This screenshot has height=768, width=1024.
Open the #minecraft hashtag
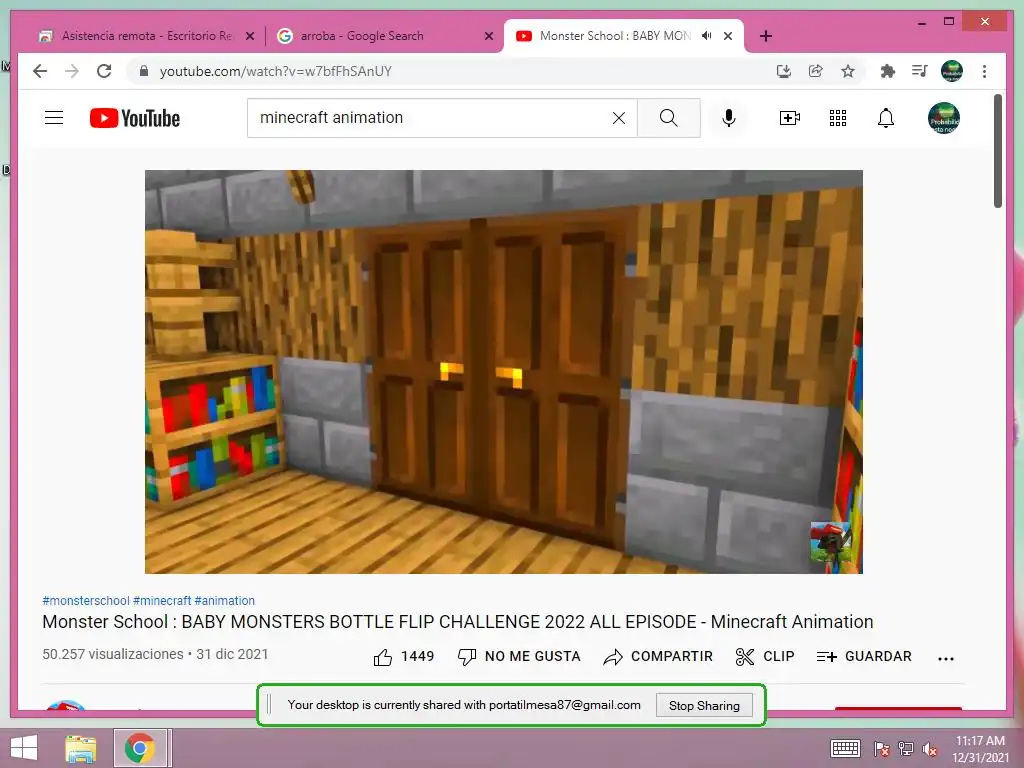tap(162, 600)
